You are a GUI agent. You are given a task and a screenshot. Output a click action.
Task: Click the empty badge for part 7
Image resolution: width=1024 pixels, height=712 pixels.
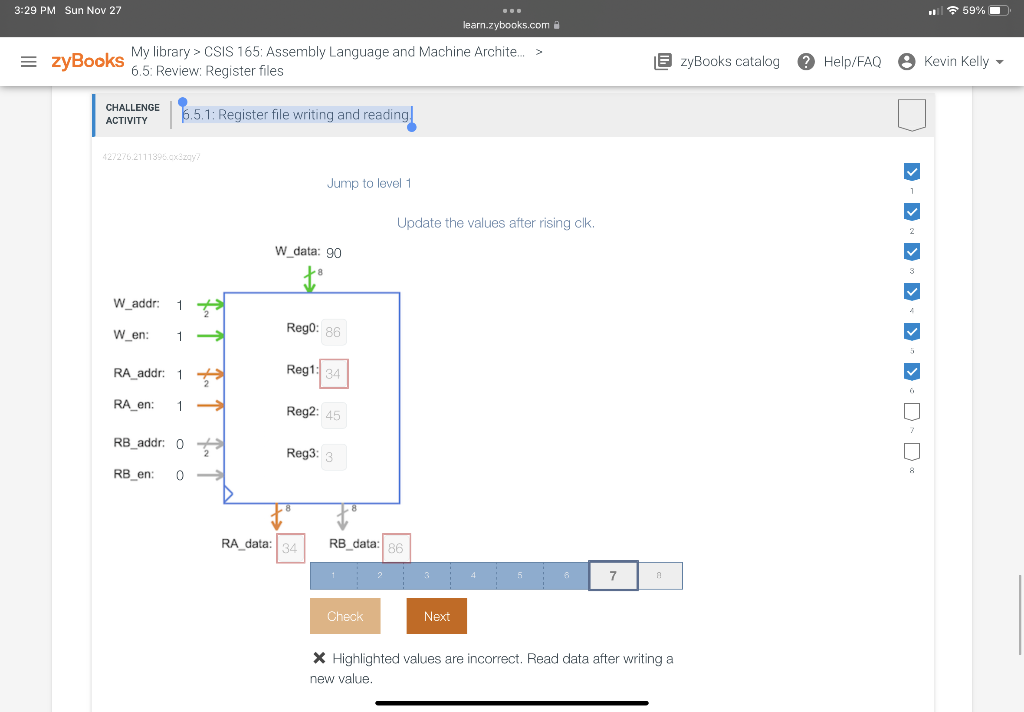(x=911, y=411)
